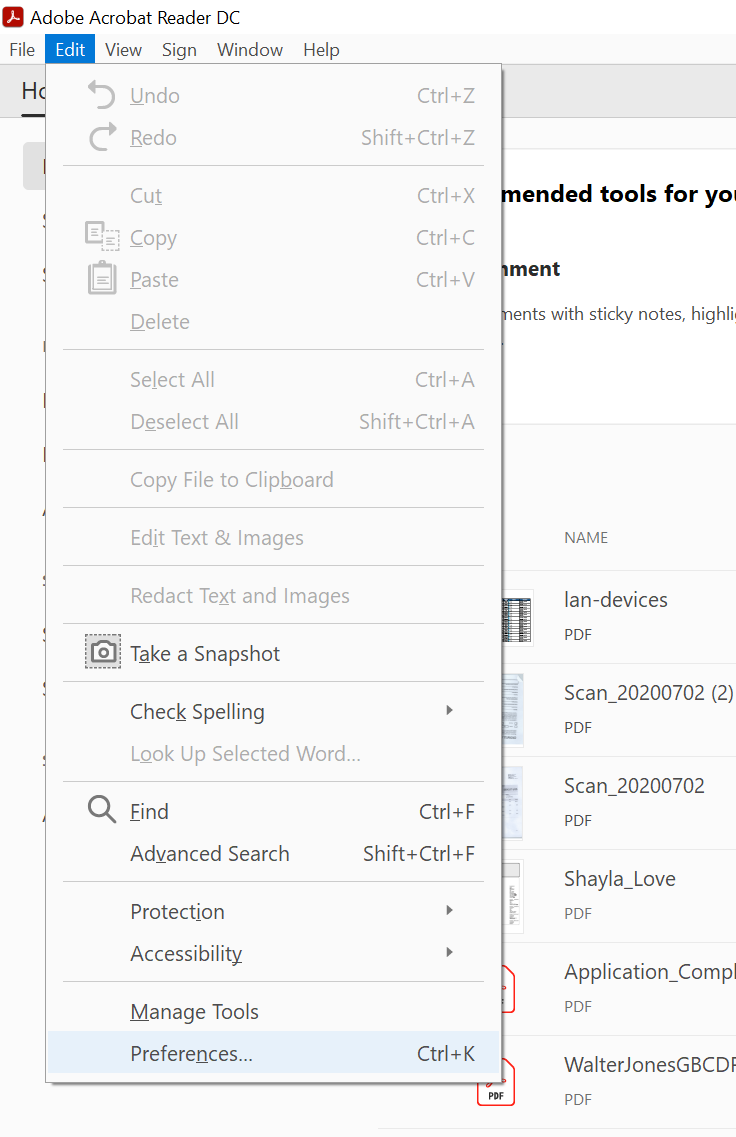
Task: Open the Help menu
Action: coord(321,49)
